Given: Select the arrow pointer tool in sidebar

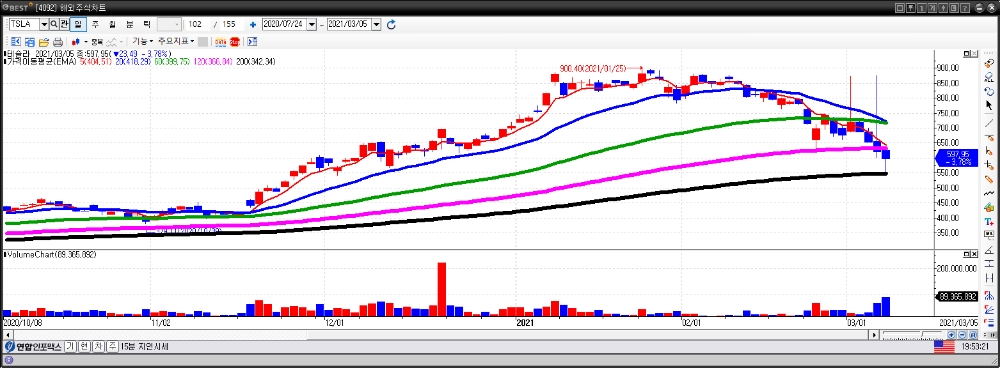Looking at the screenshot, I should [x=989, y=105].
